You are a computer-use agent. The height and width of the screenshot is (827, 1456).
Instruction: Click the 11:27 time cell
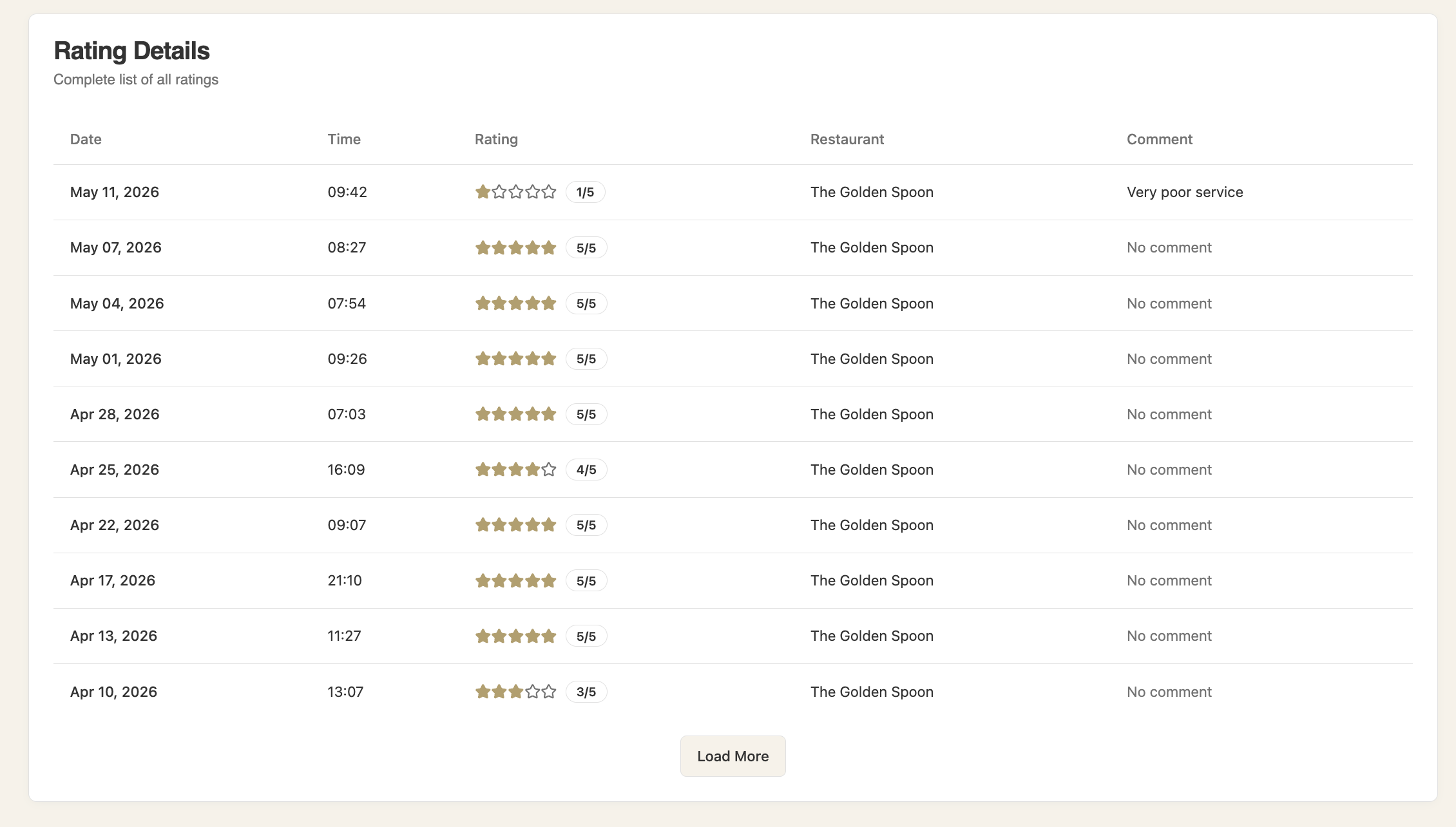click(x=344, y=636)
